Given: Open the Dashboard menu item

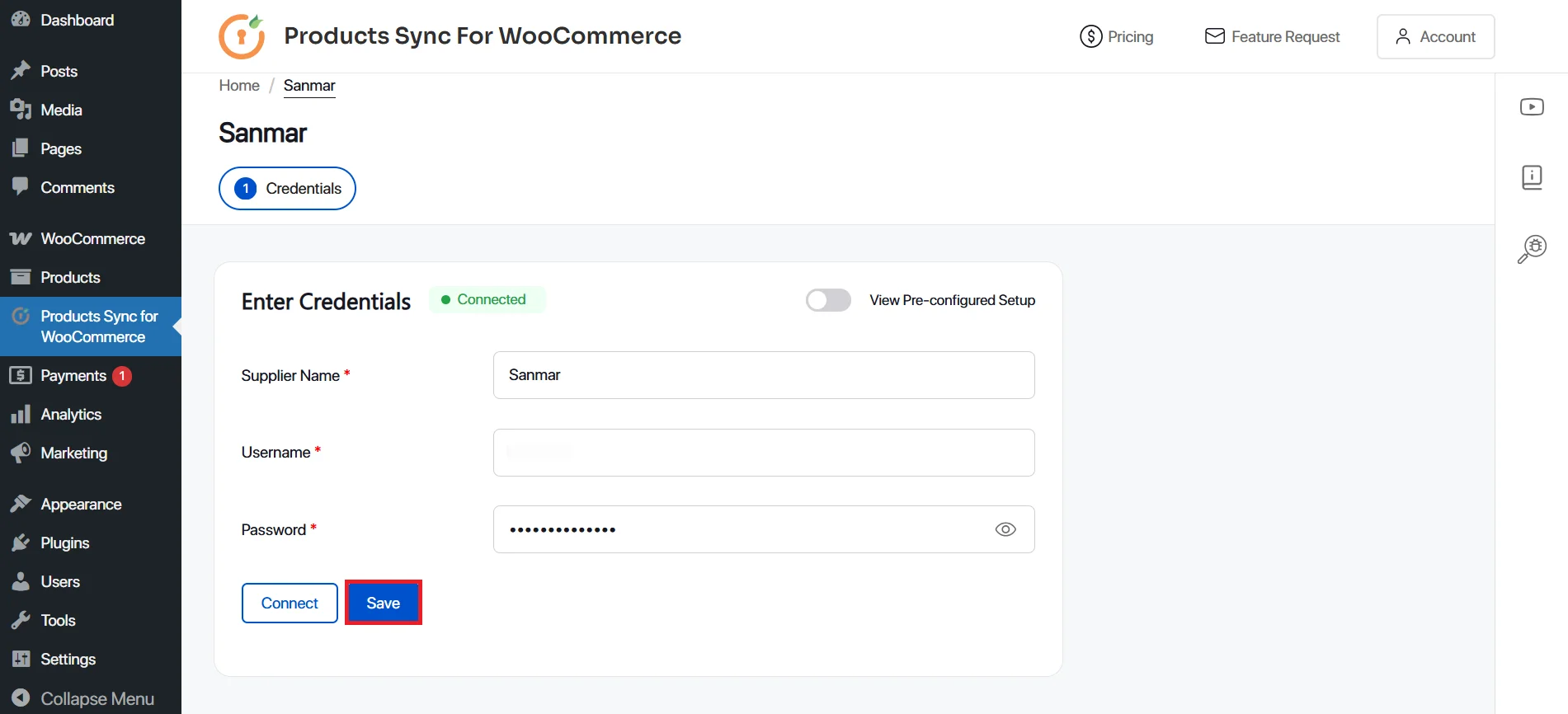Looking at the screenshot, I should coord(77,20).
